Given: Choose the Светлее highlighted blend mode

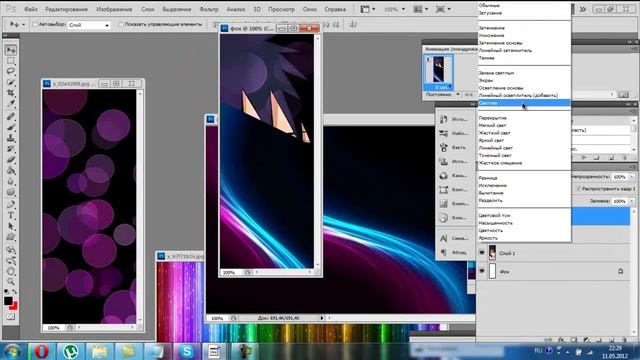Looking at the screenshot, I should point(524,103).
